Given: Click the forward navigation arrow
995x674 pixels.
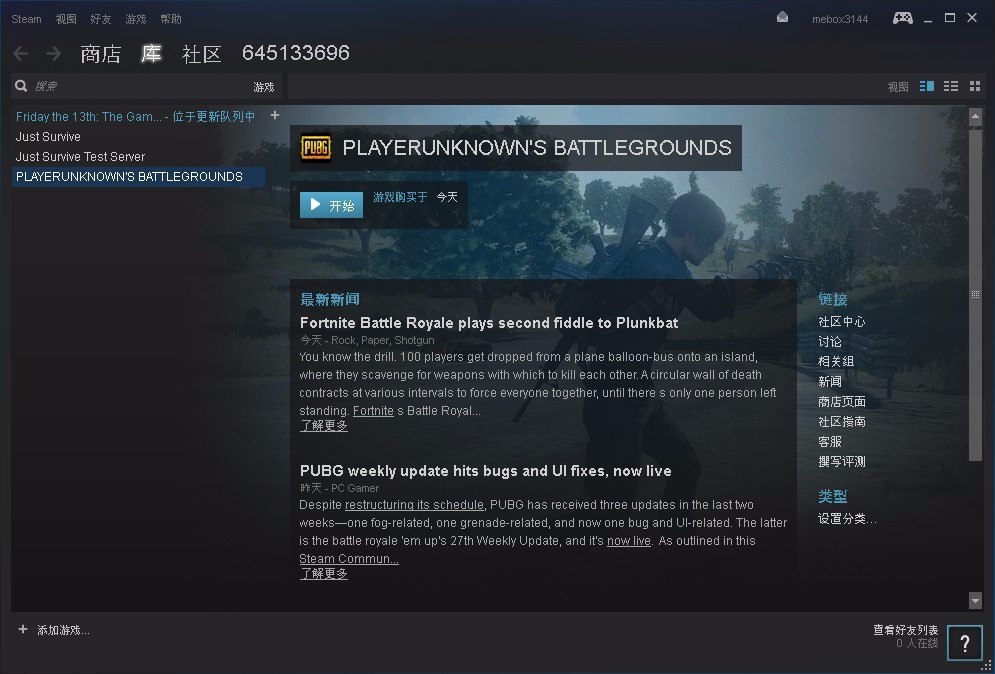Looking at the screenshot, I should pyautogui.click(x=54, y=54).
